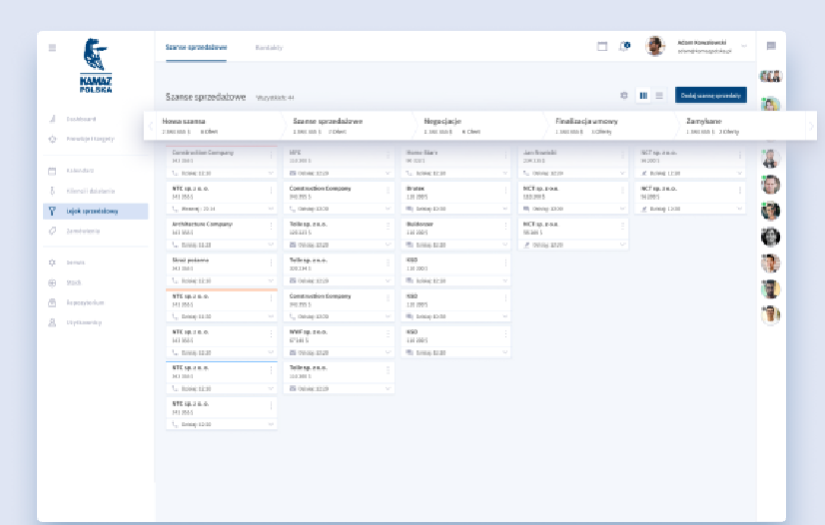Click the Dodaj szansę sprzedaży button
Screen dimensions: 825x525
tap(711, 95)
